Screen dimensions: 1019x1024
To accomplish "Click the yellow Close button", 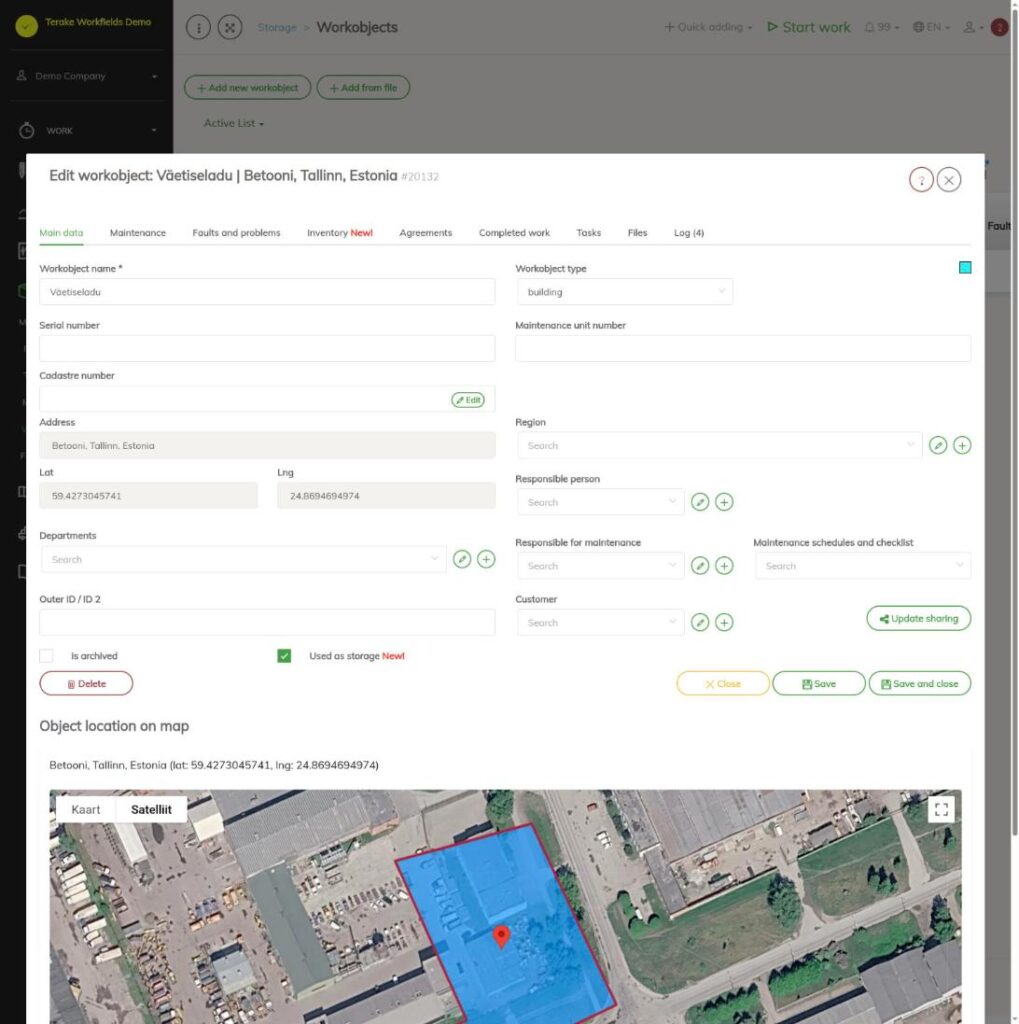I will pyautogui.click(x=723, y=684).
